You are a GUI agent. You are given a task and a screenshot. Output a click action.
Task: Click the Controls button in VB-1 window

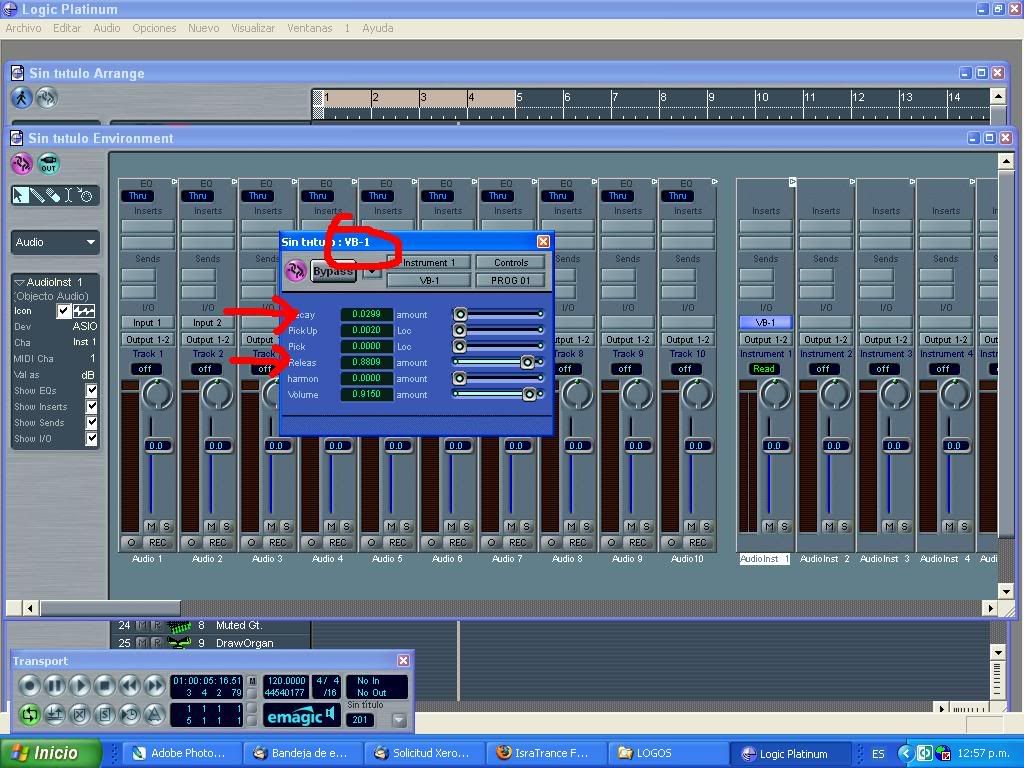click(511, 263)
